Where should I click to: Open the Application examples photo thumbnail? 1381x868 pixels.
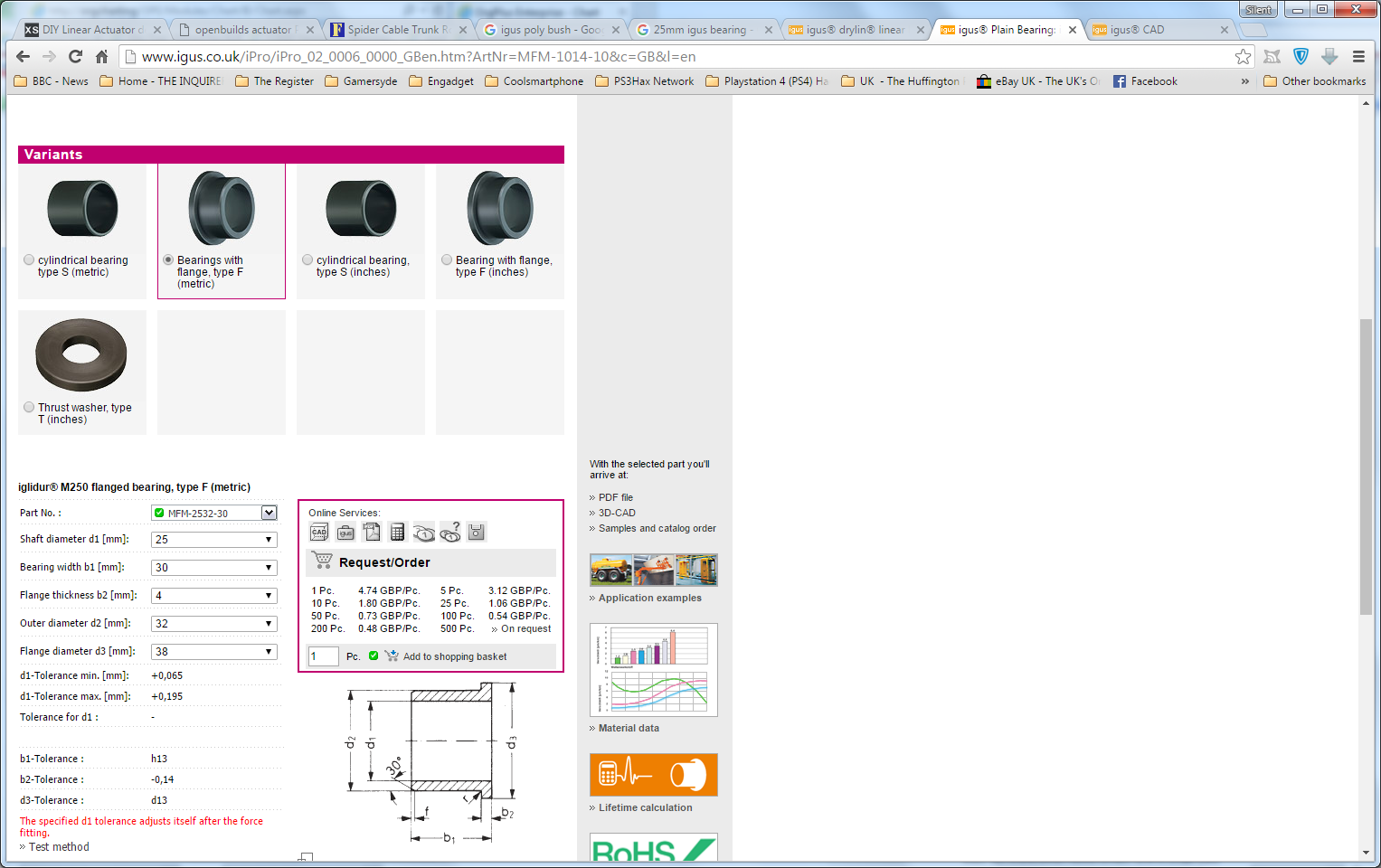click(653, 570)
